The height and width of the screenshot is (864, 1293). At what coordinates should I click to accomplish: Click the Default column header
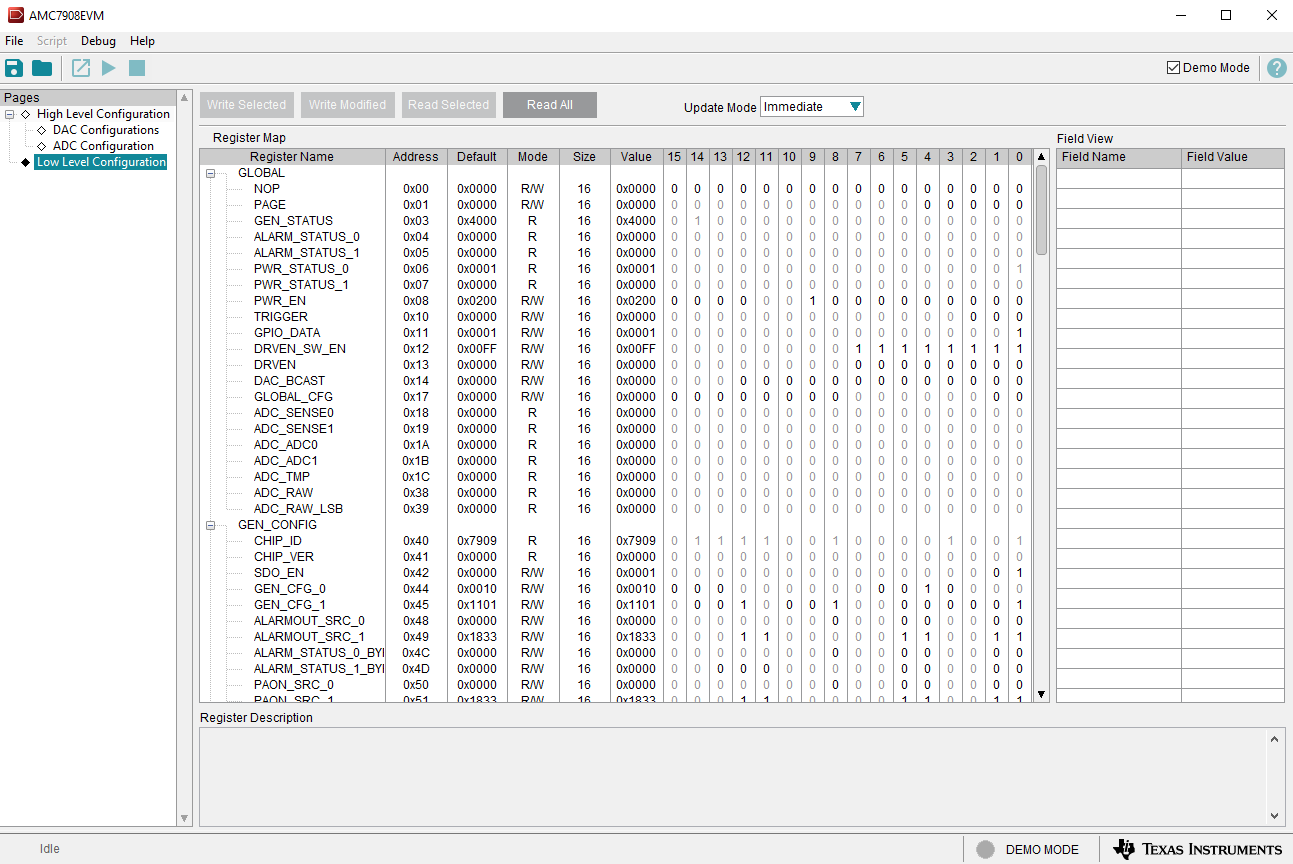477,157
